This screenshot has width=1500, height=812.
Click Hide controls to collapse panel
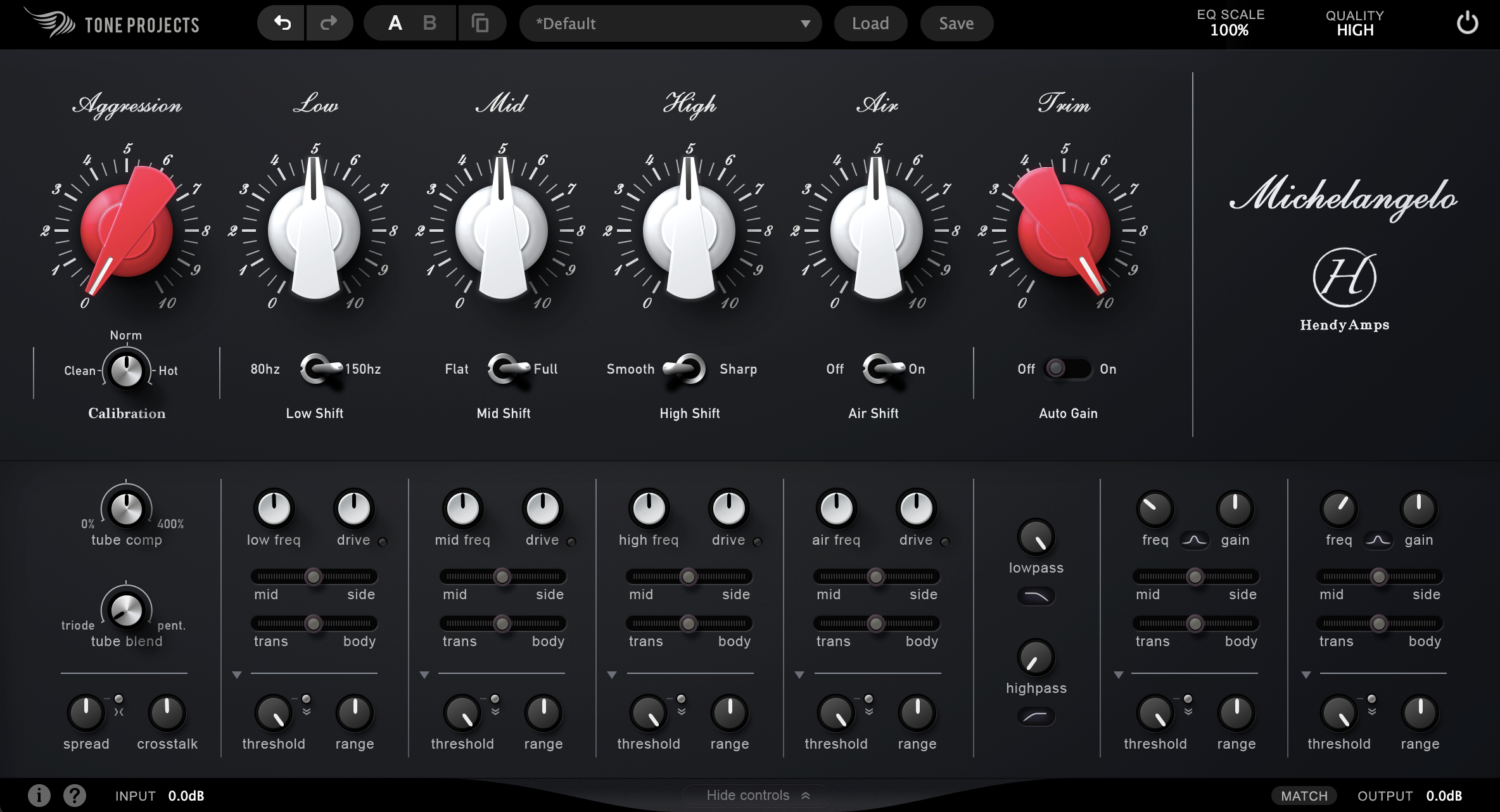[x=758, y=795]
